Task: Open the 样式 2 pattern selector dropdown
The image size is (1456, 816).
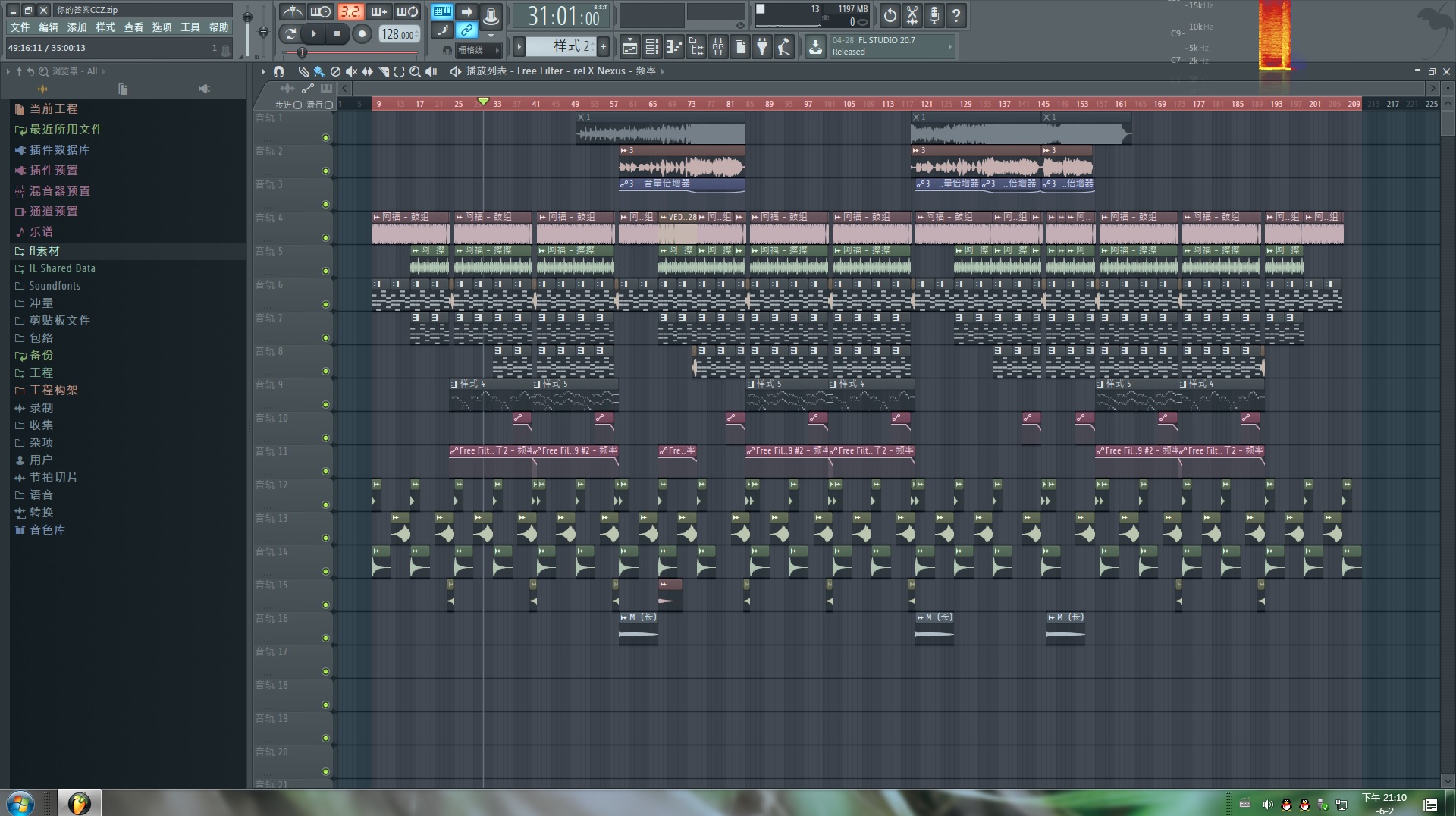Action: pyautogui.click(x=561, y=46)
